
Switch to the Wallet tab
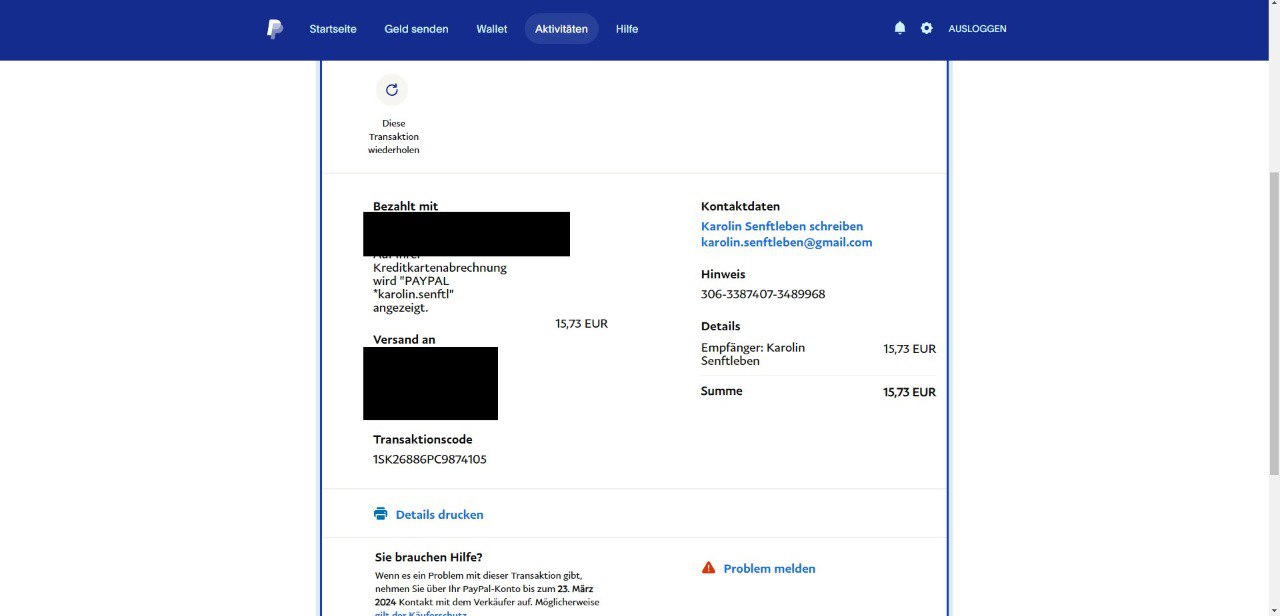coord(491,29)
